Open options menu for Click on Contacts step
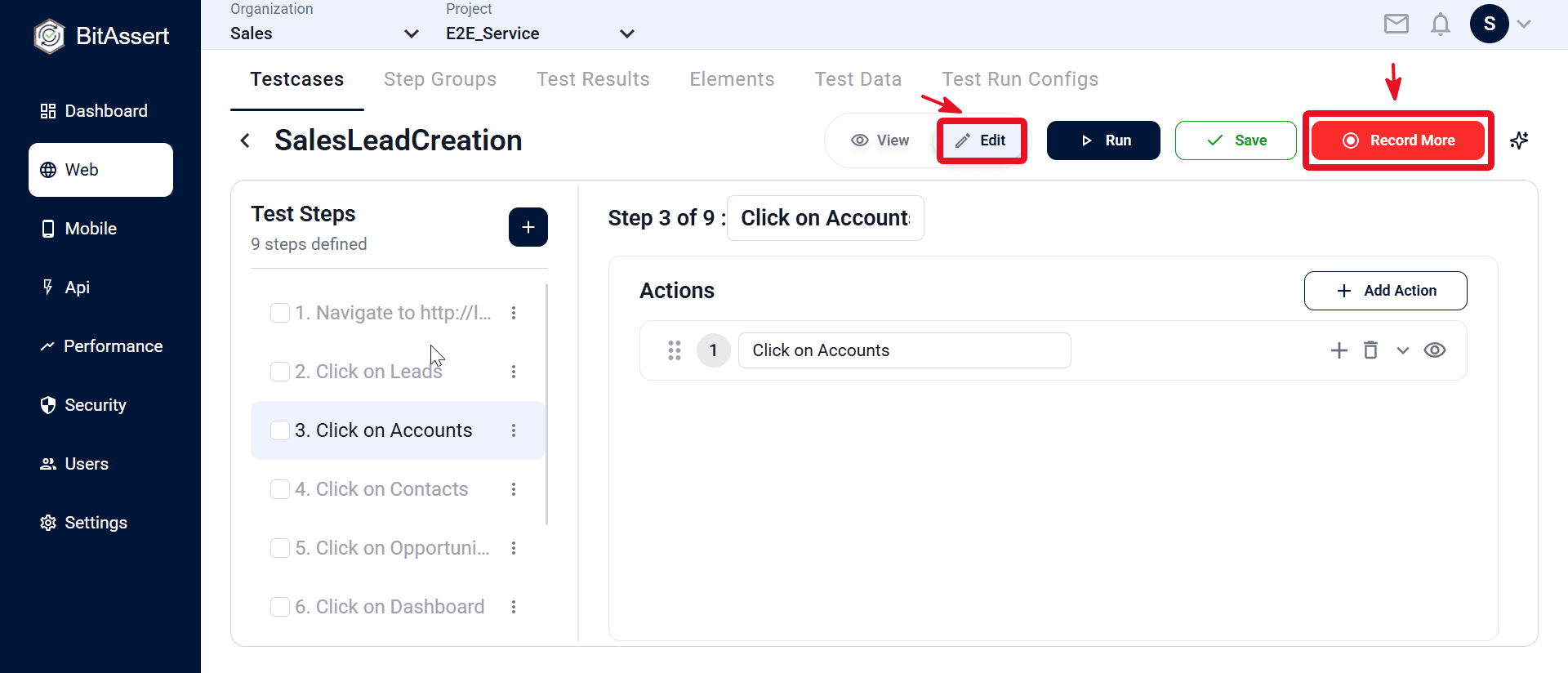Viewport: 1568px width, 673px height. coord(514,489)
